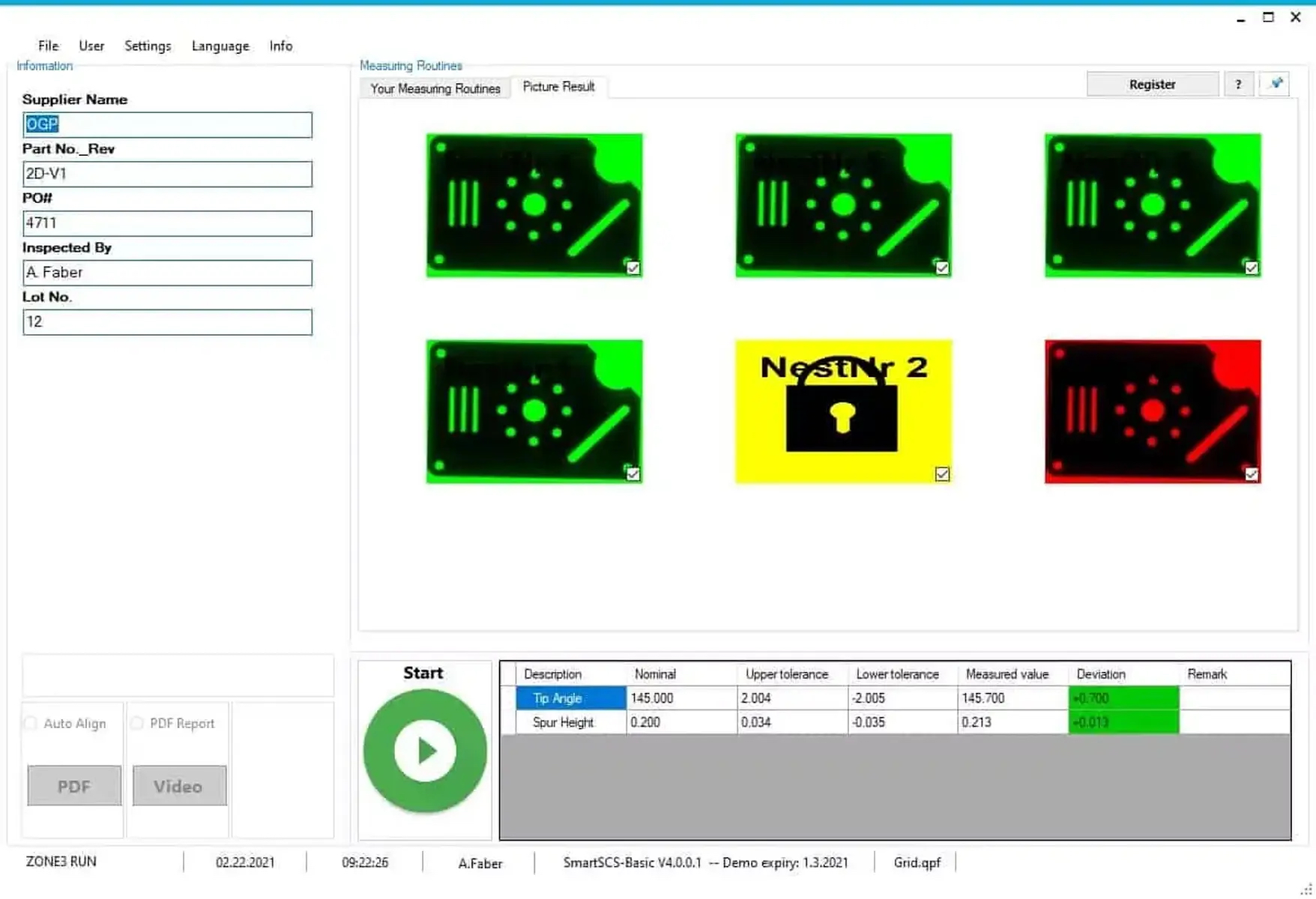Click the green Deviation cell for Tip Angle
1316x899 pixels.
pyautogui.click(x=1123, y=698)
